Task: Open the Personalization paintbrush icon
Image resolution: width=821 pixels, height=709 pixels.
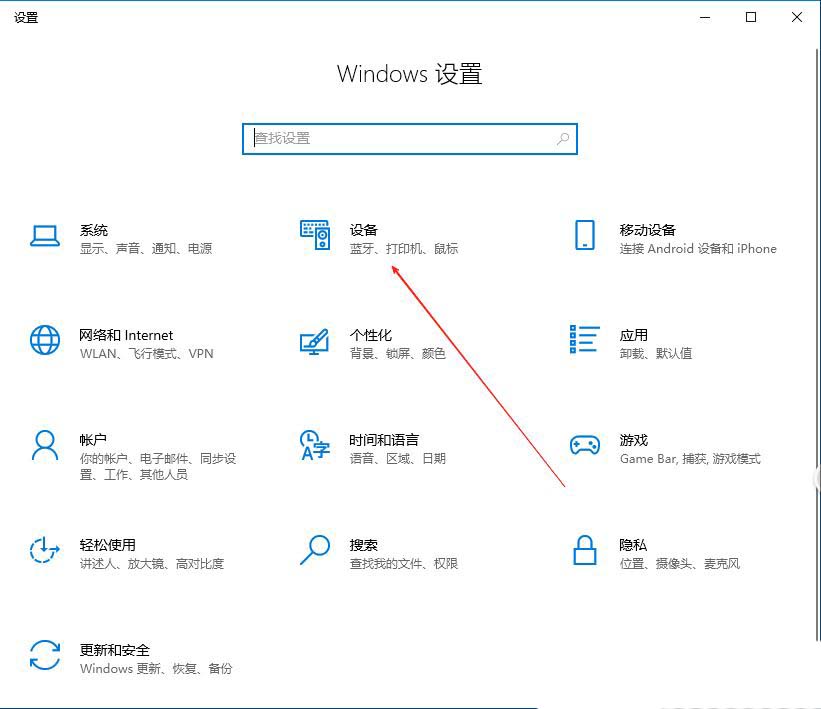Action: (x=315, y=341)
